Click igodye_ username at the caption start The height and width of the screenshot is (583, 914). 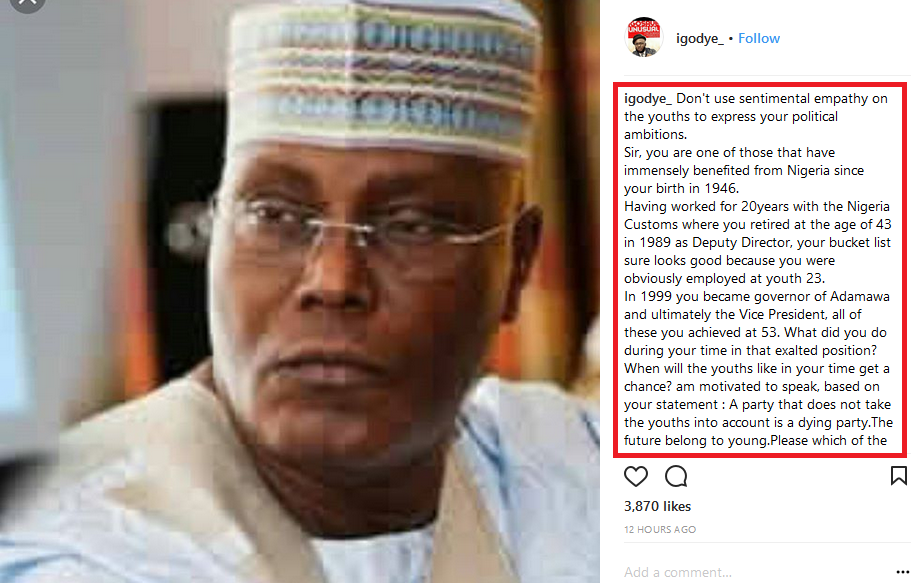648,99
